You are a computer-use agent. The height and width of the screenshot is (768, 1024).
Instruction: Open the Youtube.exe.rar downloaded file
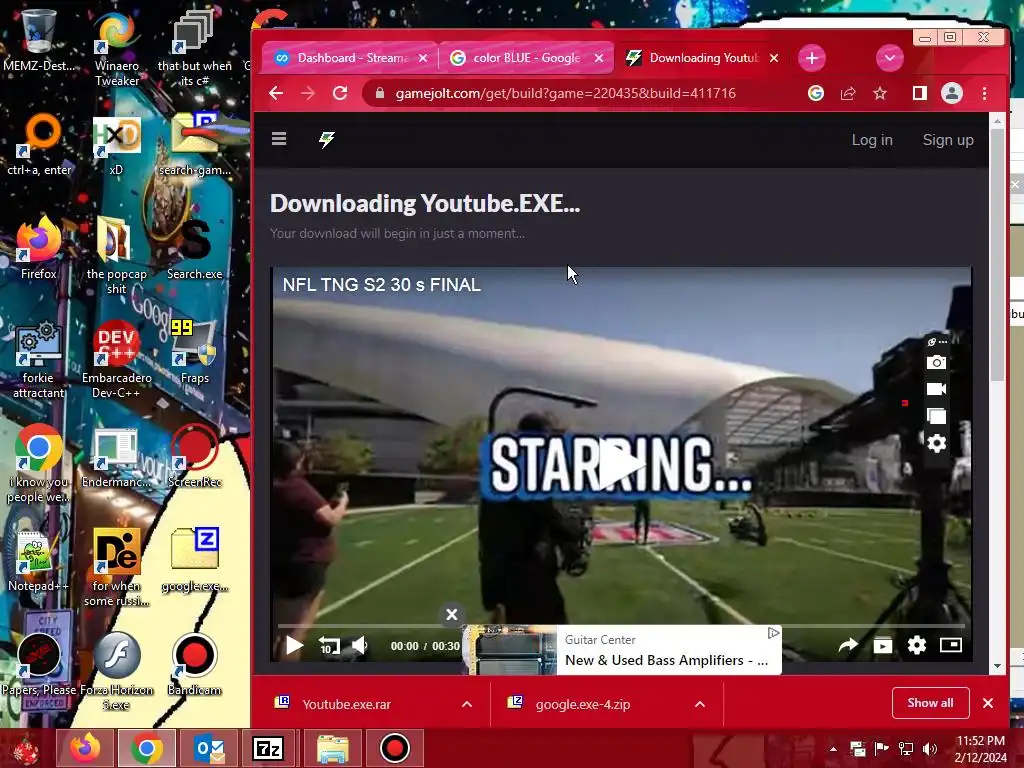click(346, 704)
